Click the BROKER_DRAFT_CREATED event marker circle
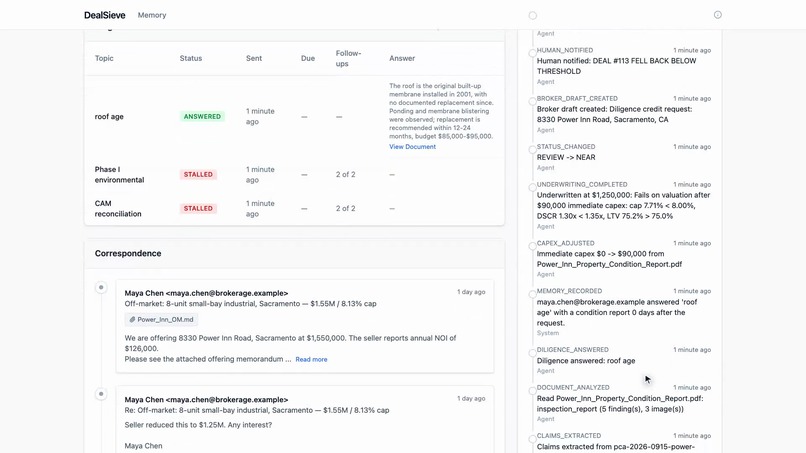Image resolution: width=806 pixels, height=453 pixels. [x=533, y=101]
